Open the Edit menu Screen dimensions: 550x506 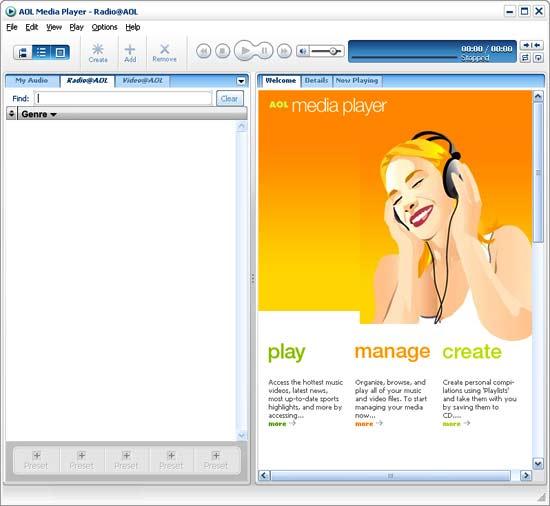coord(32,27)
